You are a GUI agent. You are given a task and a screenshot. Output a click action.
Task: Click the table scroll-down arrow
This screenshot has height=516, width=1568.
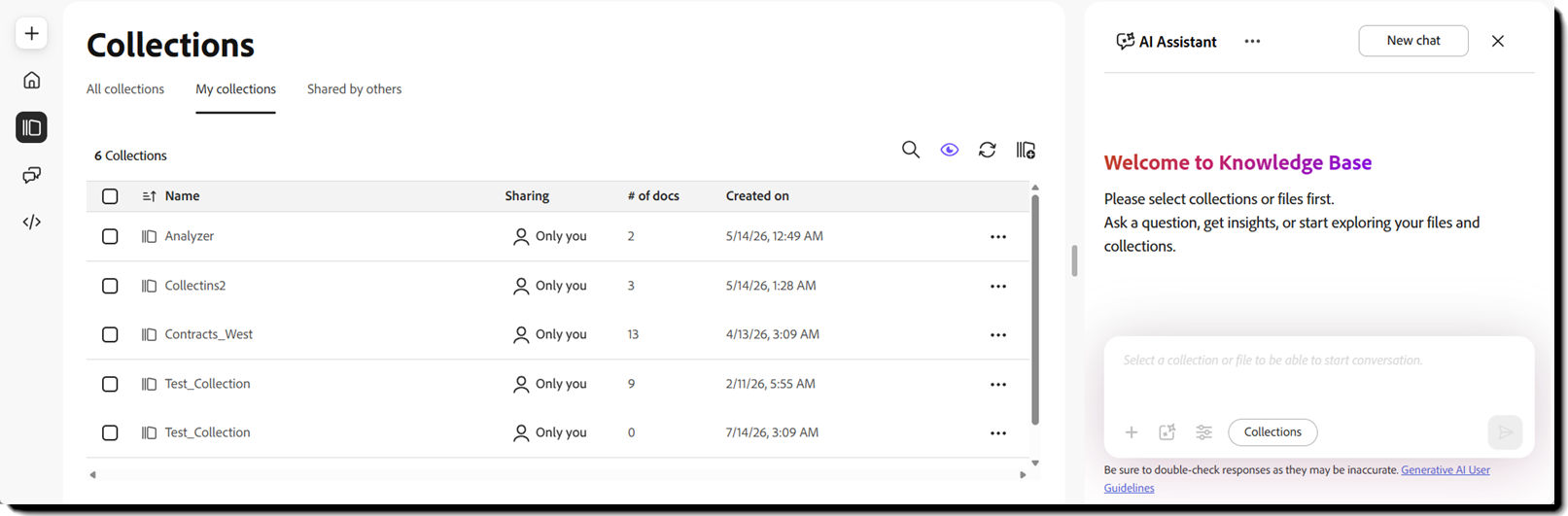point(1034,464)
